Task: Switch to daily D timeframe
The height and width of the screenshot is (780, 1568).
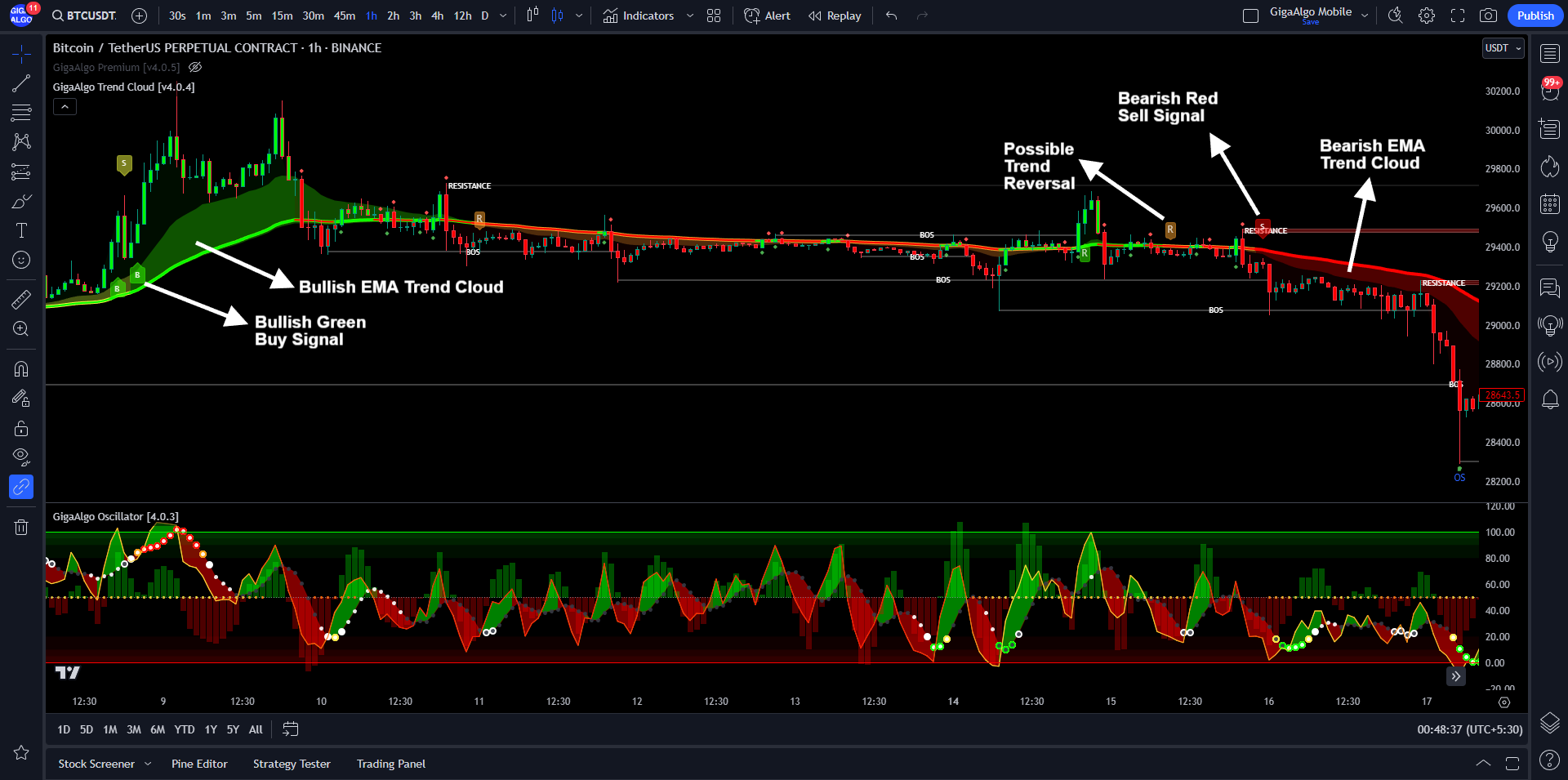Action: [x=485, y=16]
